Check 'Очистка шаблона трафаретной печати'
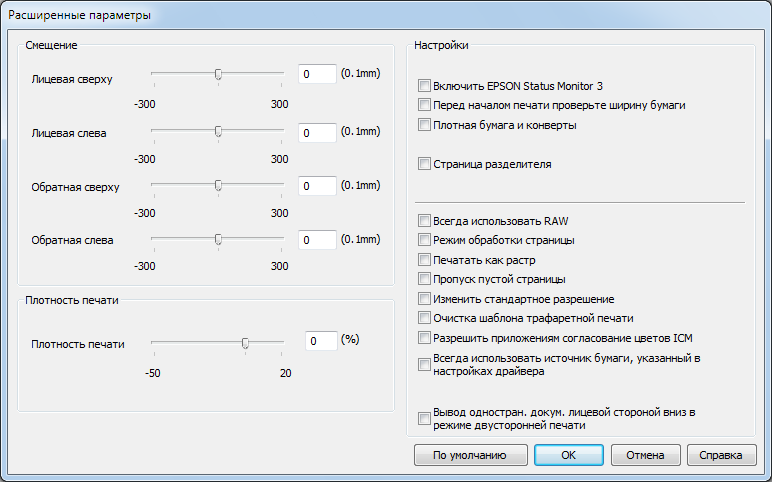 pyautogui.click(x=425, y=318)
